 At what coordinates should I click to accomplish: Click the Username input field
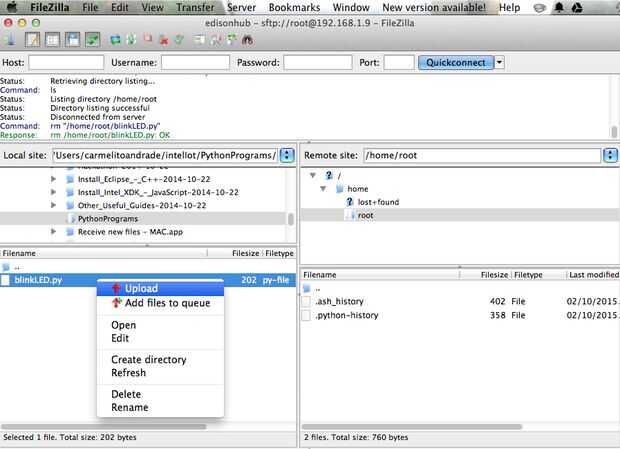point(195,62)
